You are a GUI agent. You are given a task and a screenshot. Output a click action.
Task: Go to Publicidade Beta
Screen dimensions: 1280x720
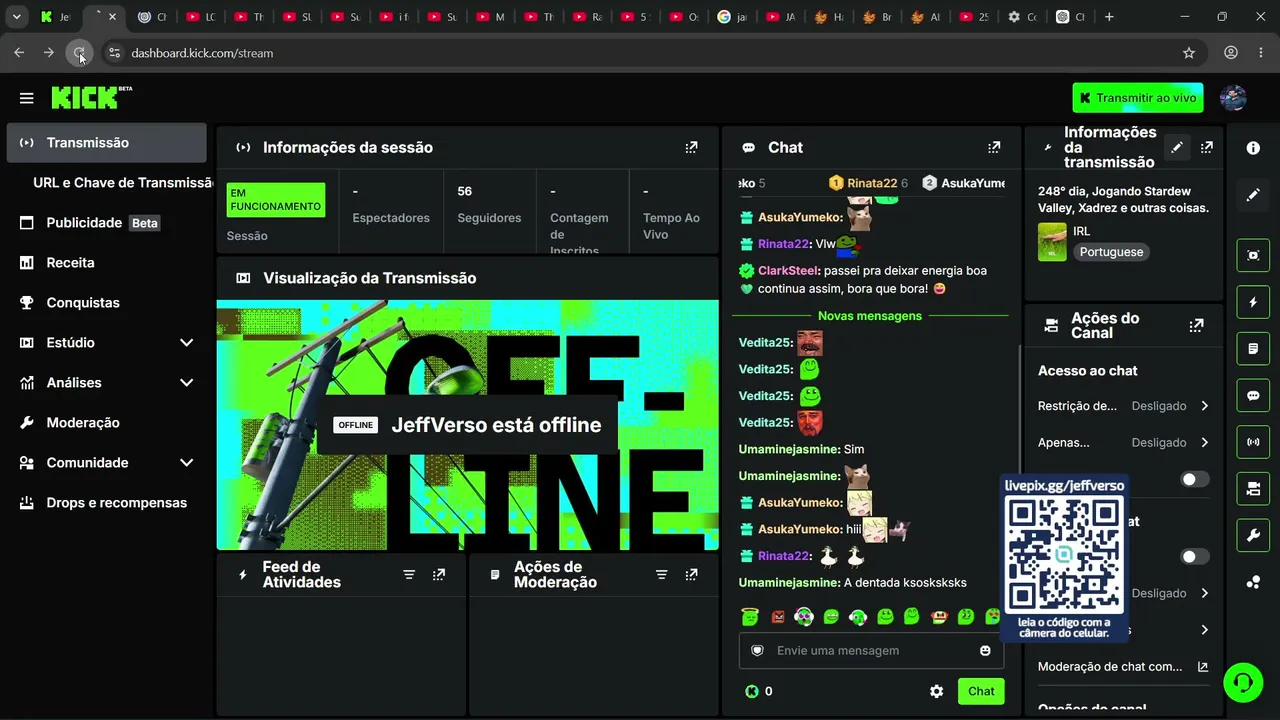107,223
